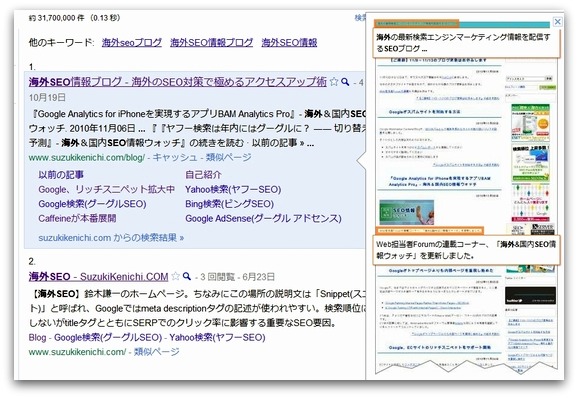The image size is (578, 398).
Task: Close the Instant Preview panel
Action: [557, 22]
